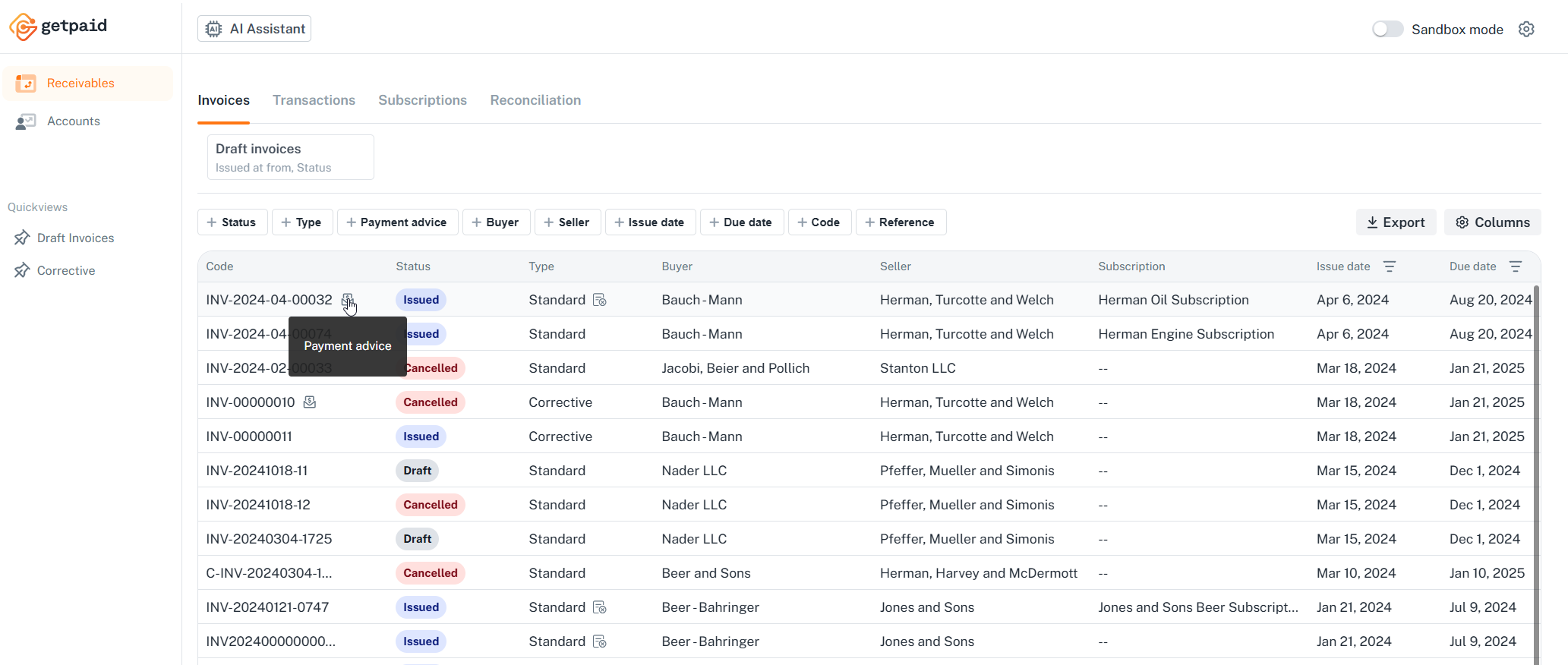The width and height of the screenshot is (1568, 665).
Task: Click the Accounts sidebar icon
Action: (26, 121)
